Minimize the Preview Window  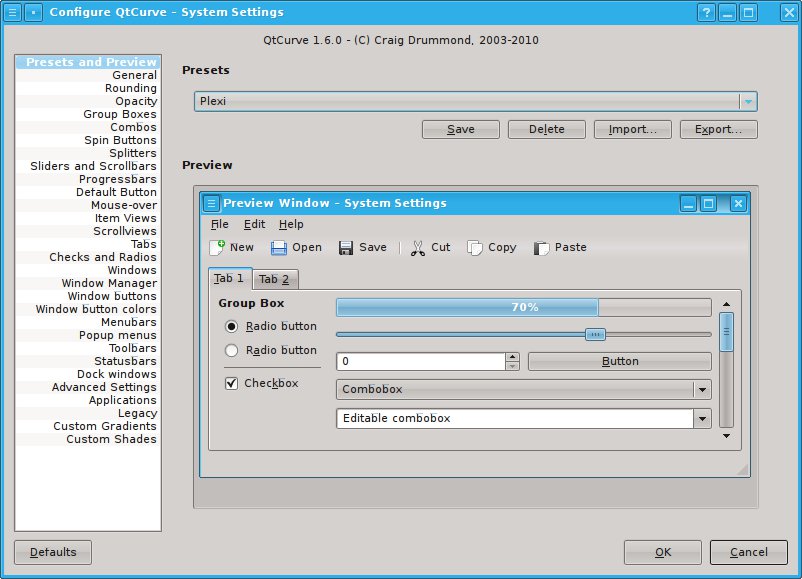pos(688,204)
